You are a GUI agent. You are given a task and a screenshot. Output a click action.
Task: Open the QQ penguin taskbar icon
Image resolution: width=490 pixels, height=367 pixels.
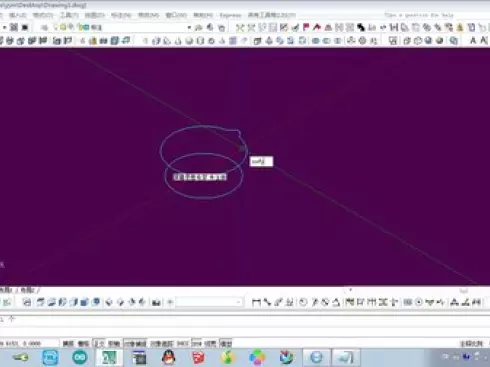click(x=168, y=357)
